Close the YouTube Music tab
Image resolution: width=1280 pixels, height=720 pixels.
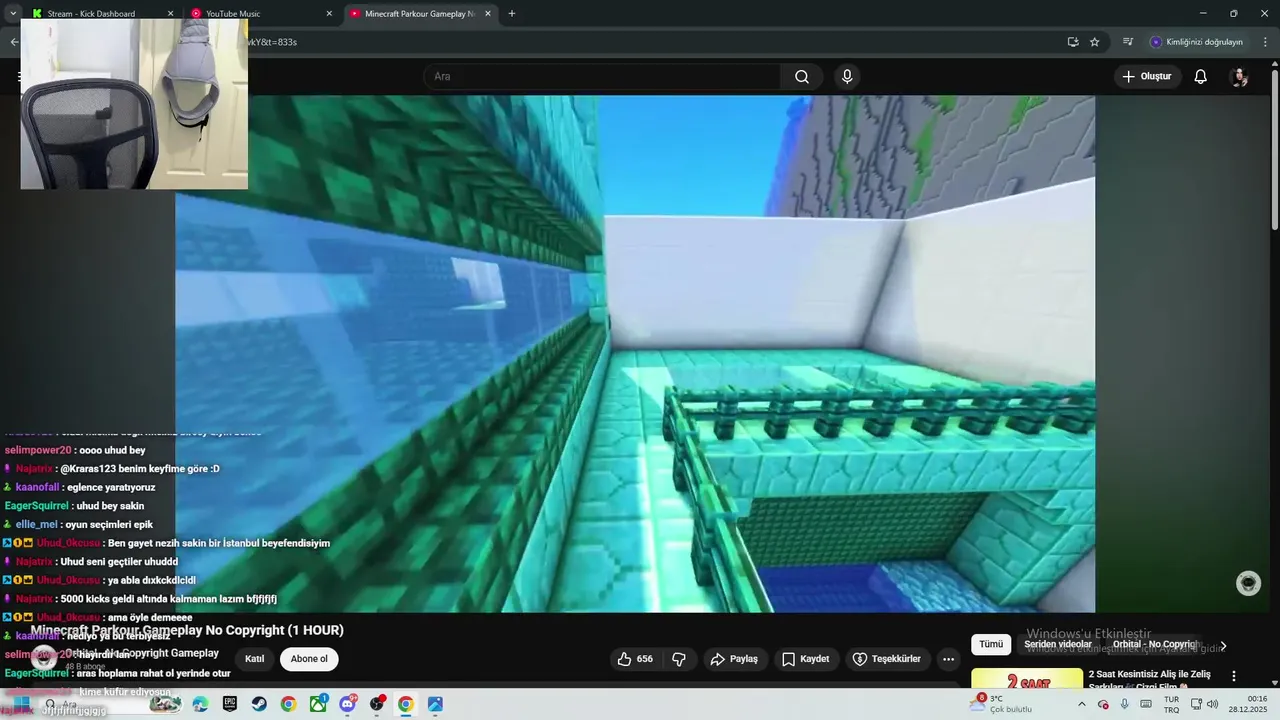coord(329,14)
